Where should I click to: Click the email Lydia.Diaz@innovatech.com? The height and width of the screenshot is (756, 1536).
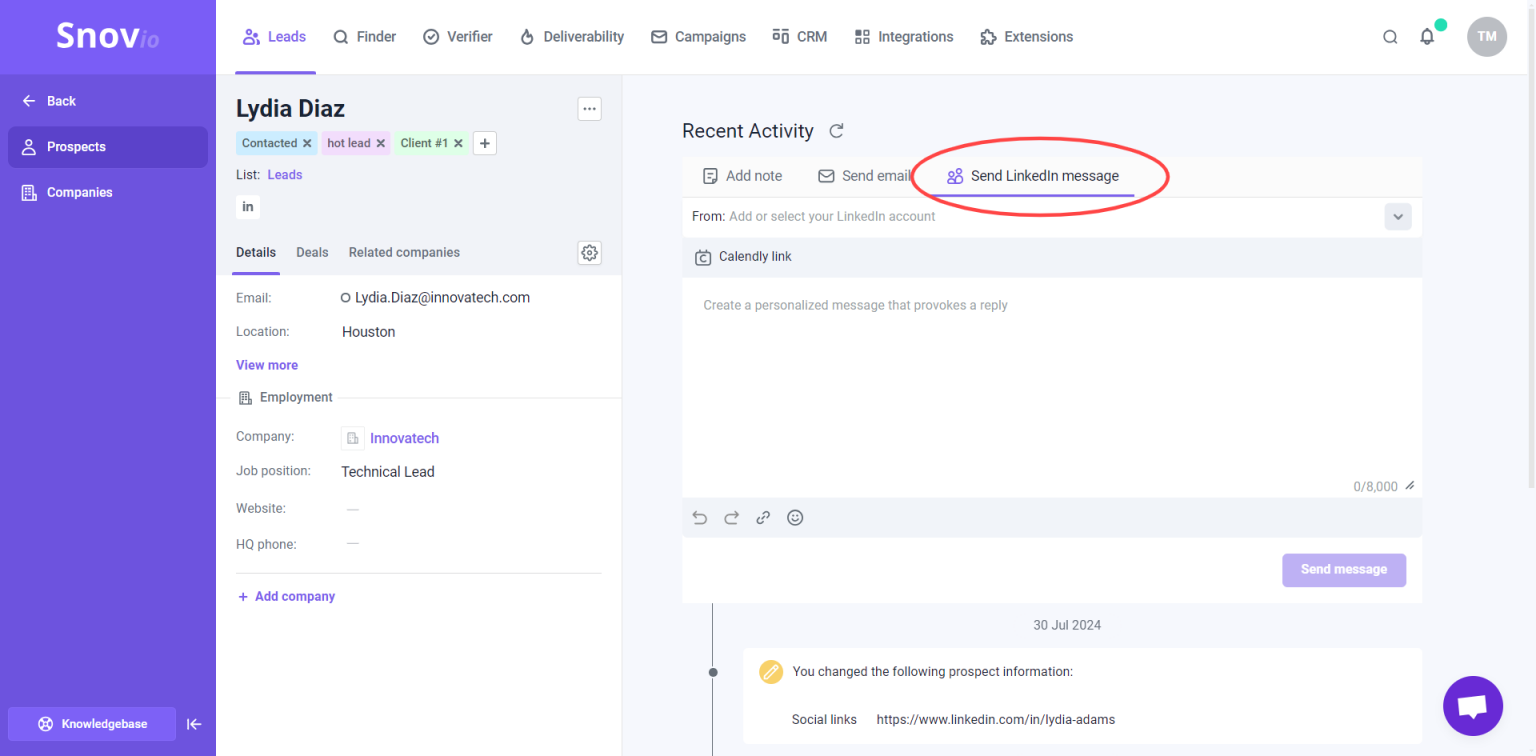click(x=442, y=298)
